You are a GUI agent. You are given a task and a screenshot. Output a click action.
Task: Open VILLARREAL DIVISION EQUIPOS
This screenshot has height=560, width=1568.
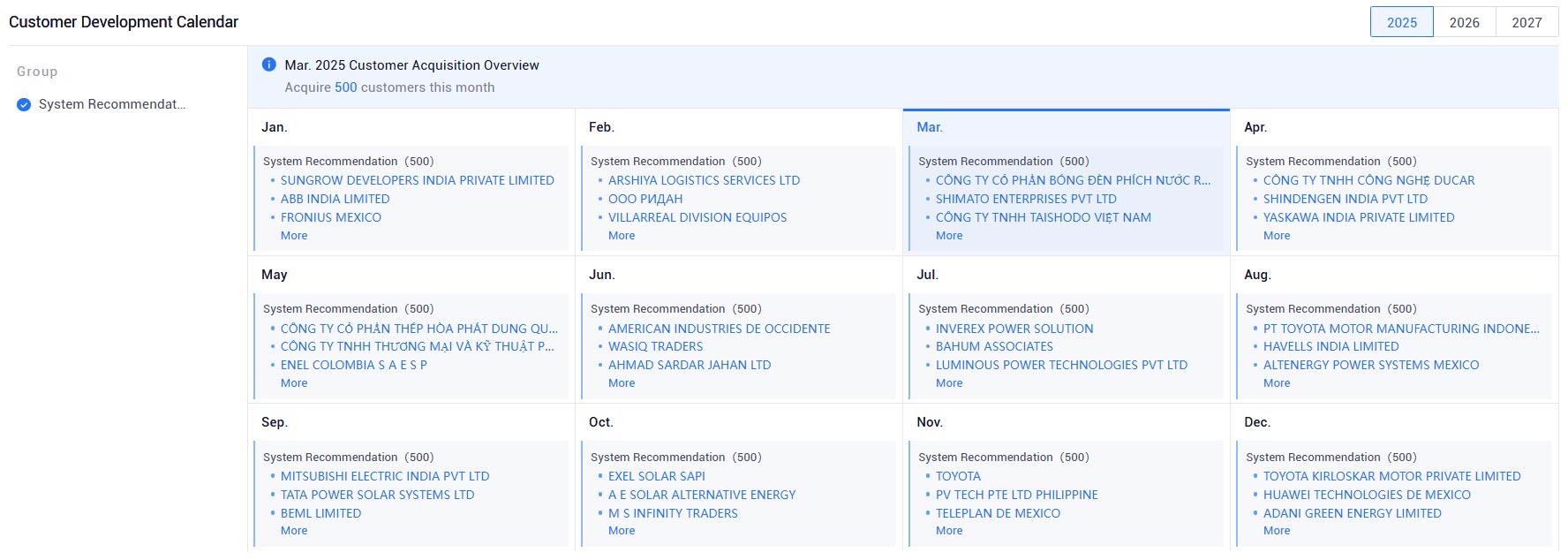(x=697, y=217)
